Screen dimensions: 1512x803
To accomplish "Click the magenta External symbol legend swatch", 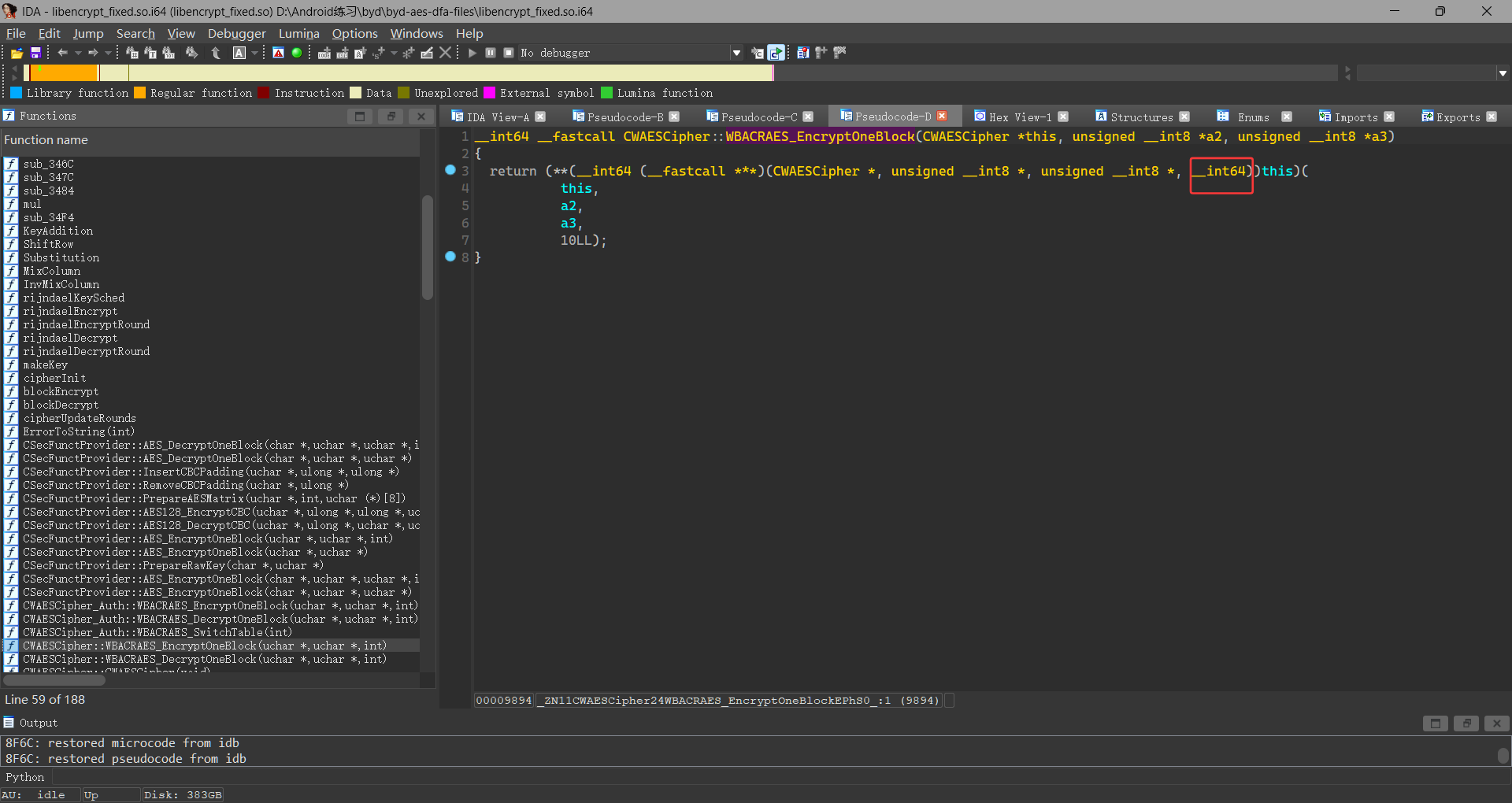I will tap(490, 93).
